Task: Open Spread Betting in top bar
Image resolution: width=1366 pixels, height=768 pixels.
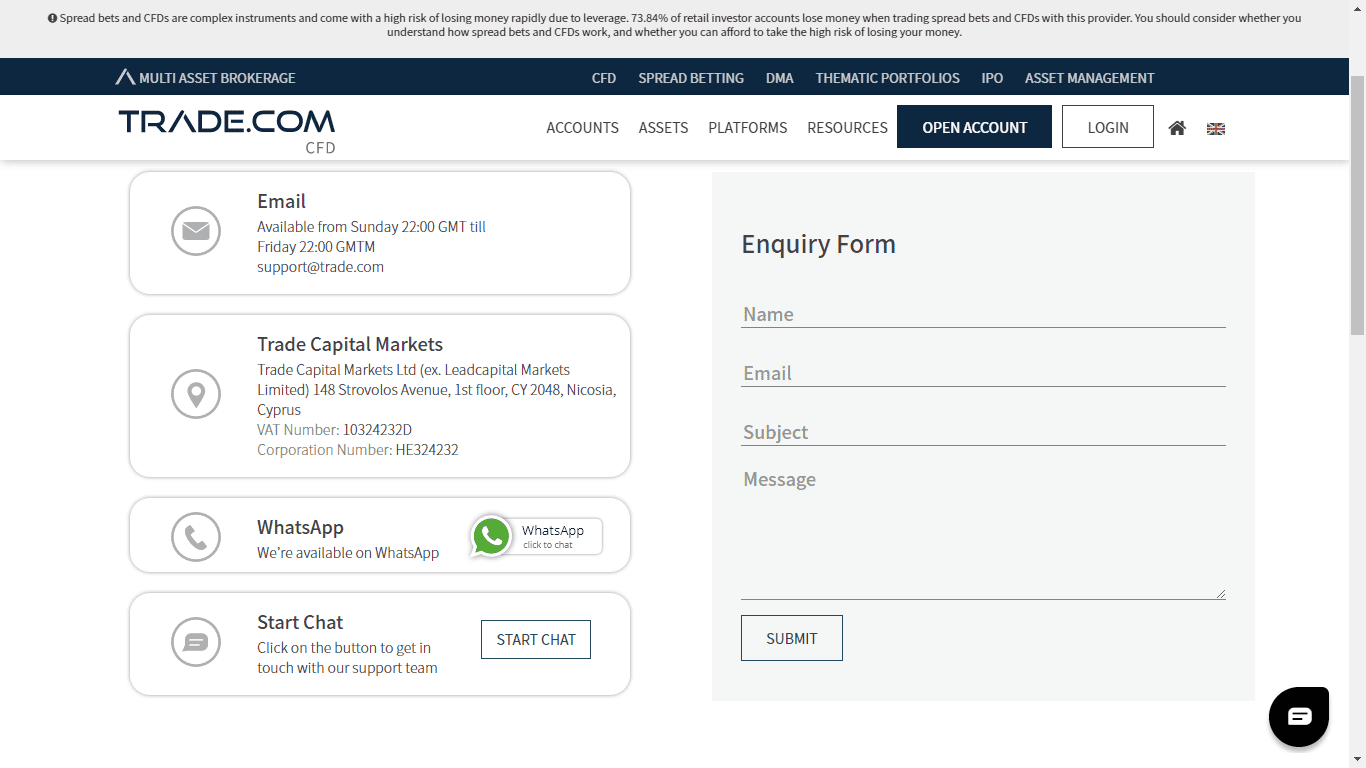Action: click(691, 78)
